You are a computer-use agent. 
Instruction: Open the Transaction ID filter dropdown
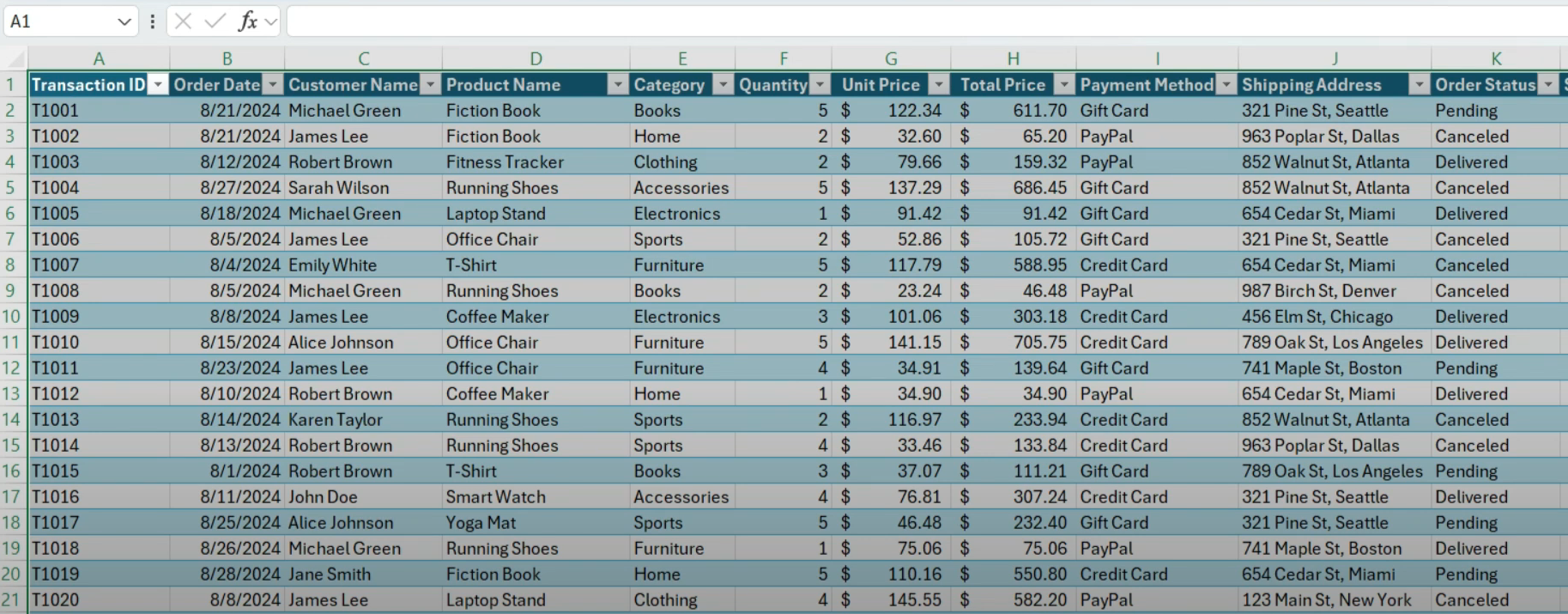point(158,84)
